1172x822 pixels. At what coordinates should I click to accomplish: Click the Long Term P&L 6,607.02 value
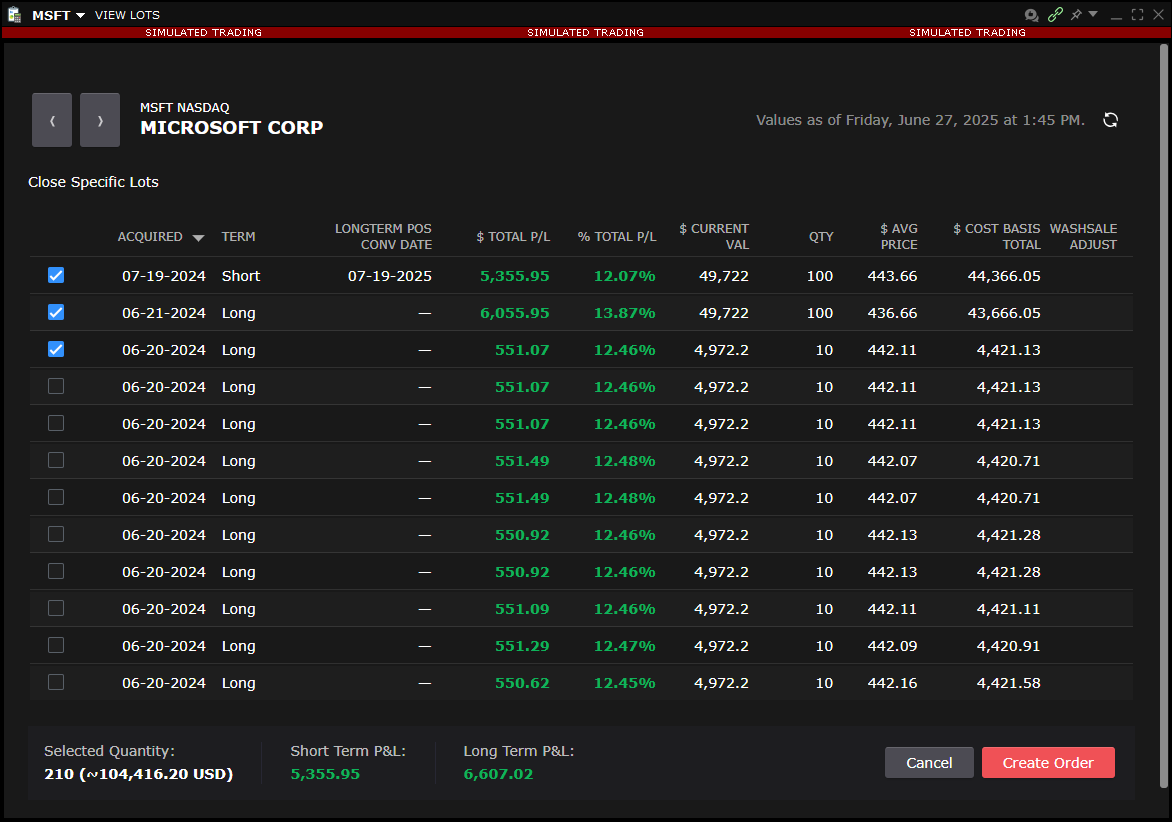pyautogui.click(x=498, y=774)
